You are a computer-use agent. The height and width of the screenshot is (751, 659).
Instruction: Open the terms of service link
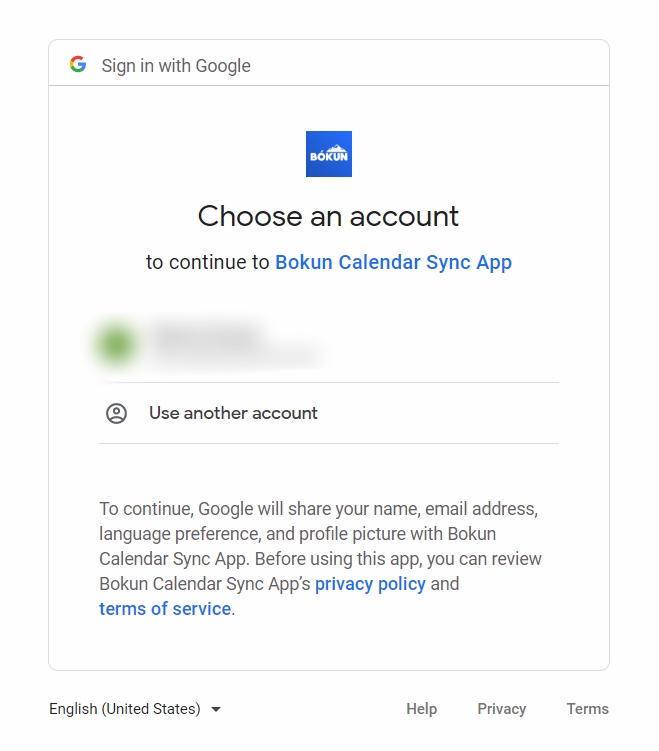click(165, 609)
